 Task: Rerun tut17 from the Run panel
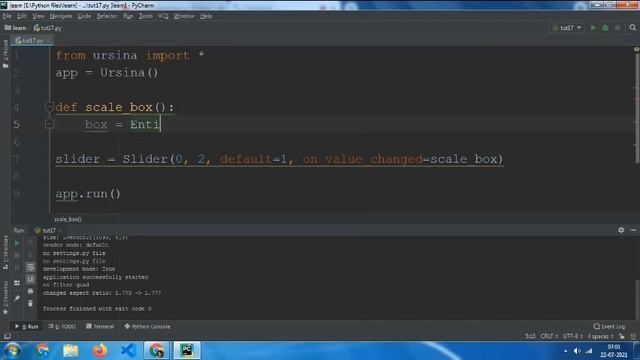[x=17, y=244]
